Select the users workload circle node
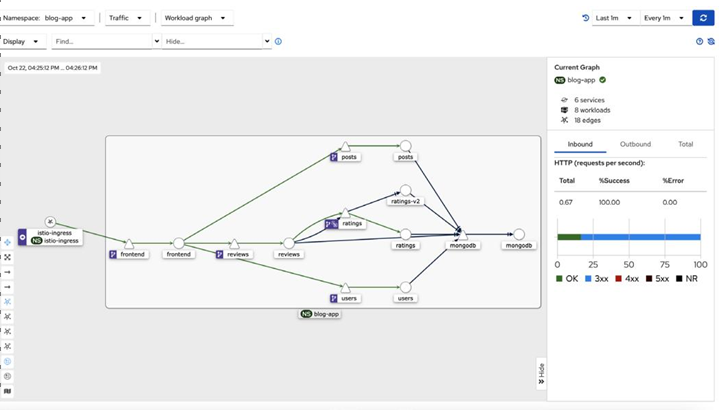Screen dimensions: 720x410 (x=405, y=287)
